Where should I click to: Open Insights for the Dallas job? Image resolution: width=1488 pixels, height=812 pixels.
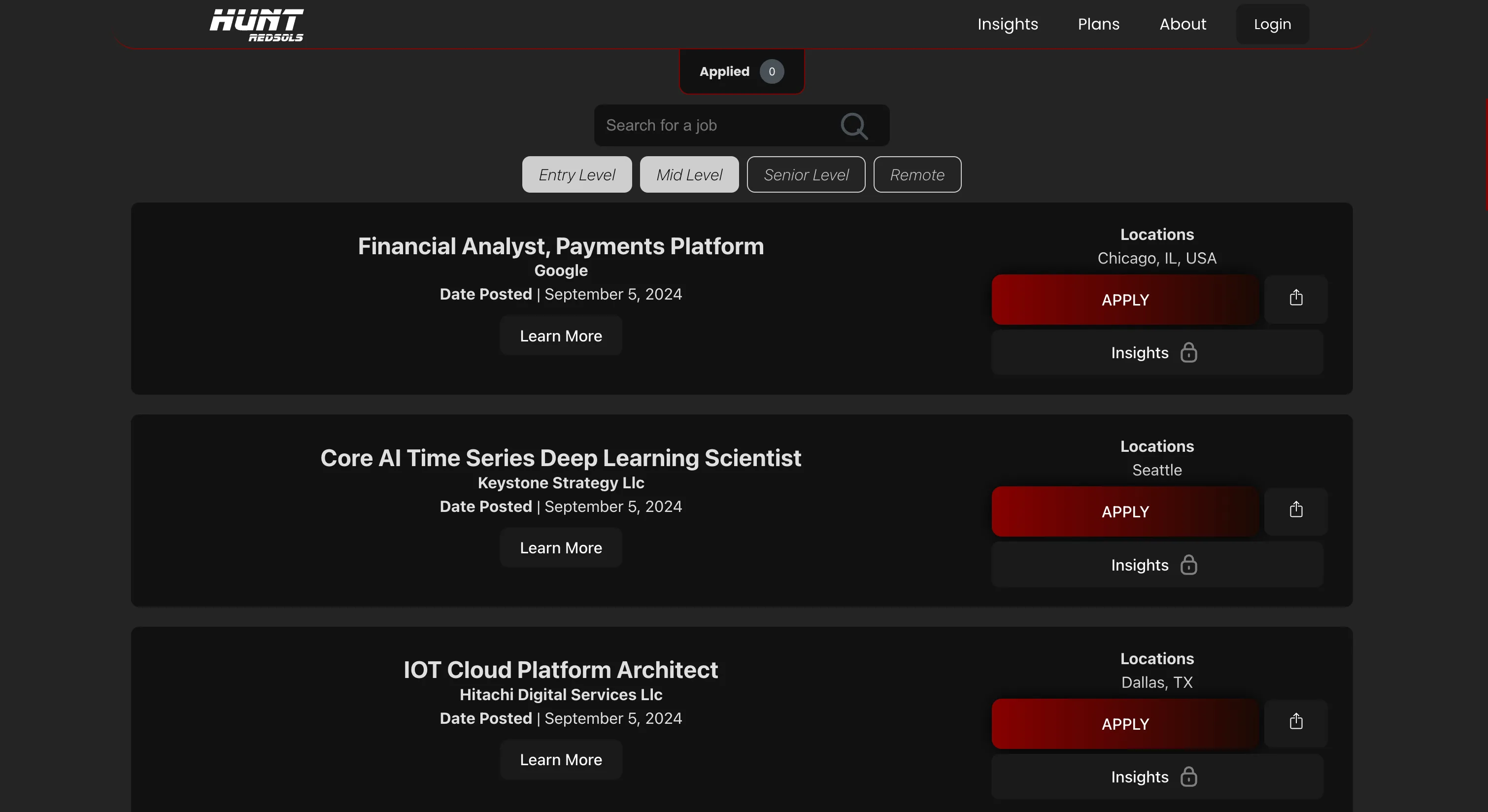tap(1157, 776)
